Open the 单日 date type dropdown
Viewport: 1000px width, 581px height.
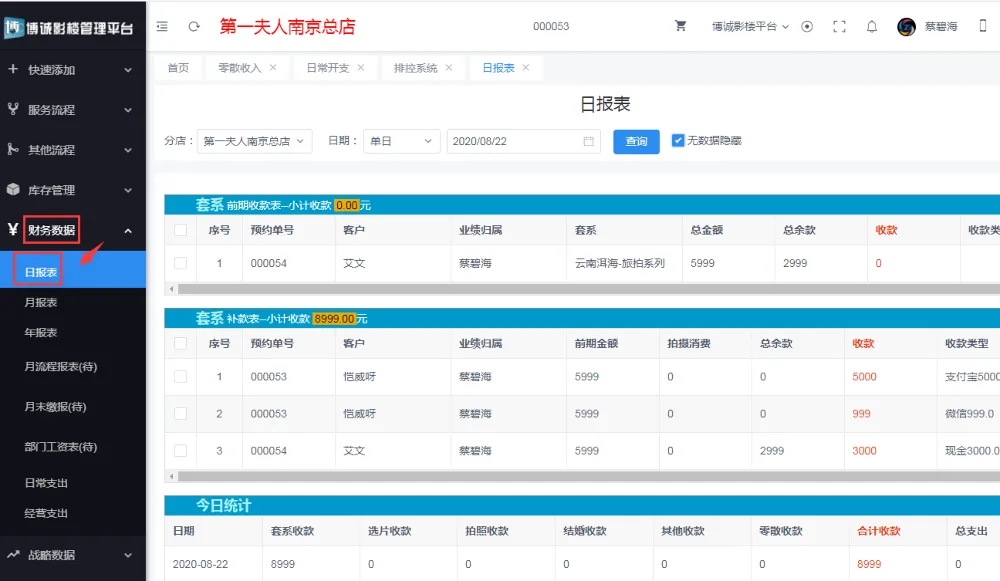401,142
